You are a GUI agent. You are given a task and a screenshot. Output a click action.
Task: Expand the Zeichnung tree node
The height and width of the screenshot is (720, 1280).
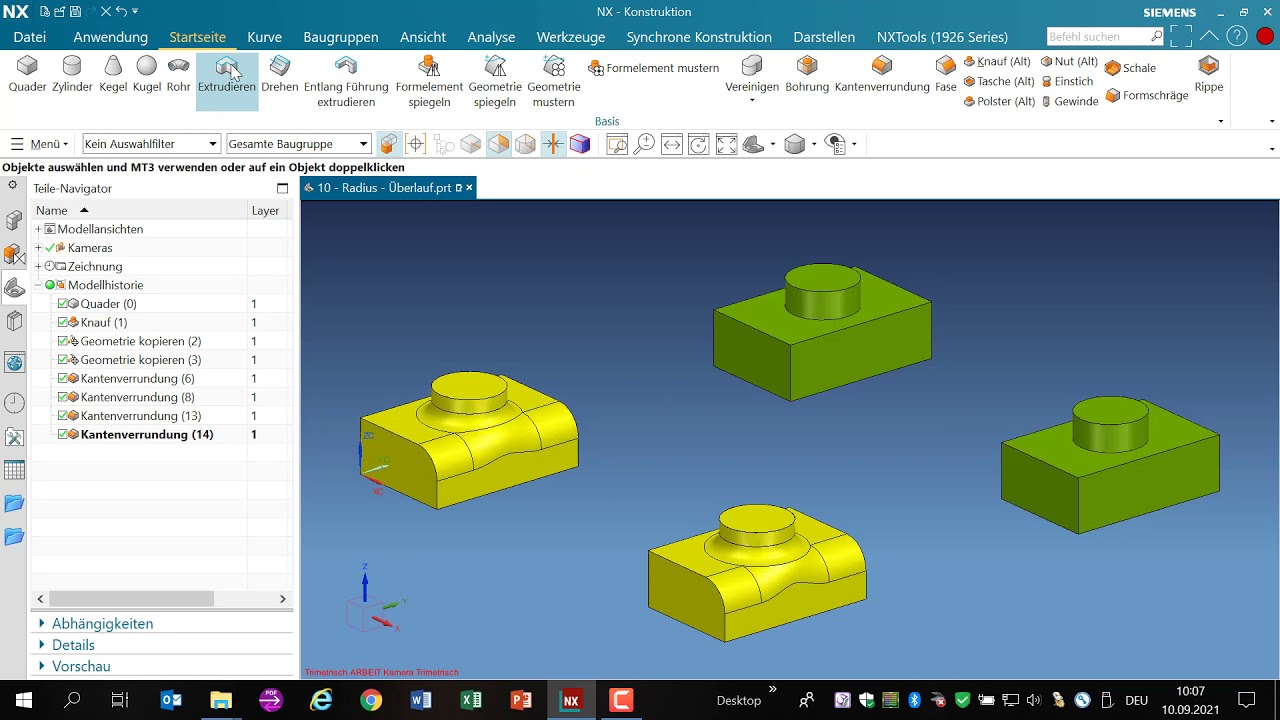coord(38,267)
